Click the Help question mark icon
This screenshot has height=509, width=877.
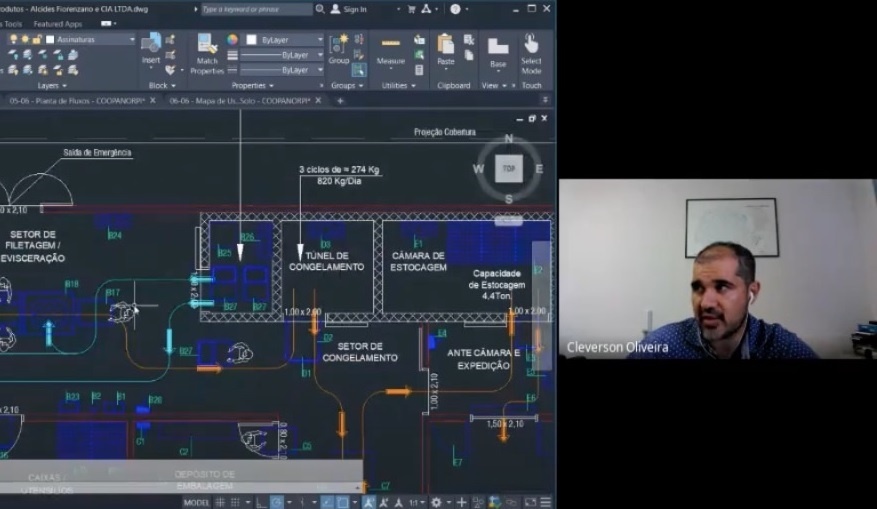point(455,9)
